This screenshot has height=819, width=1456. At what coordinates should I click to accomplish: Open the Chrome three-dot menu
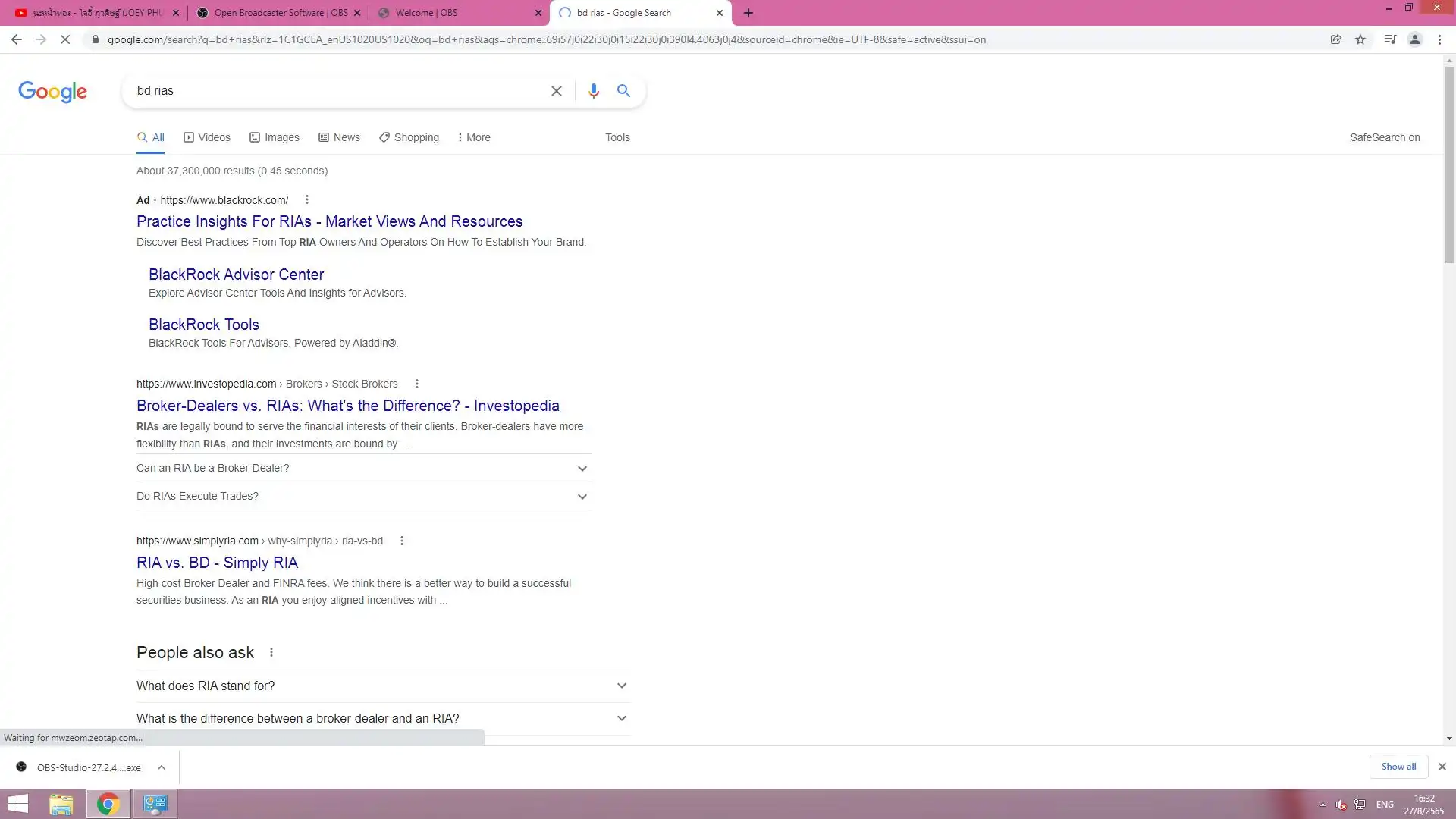point(1439,39)
